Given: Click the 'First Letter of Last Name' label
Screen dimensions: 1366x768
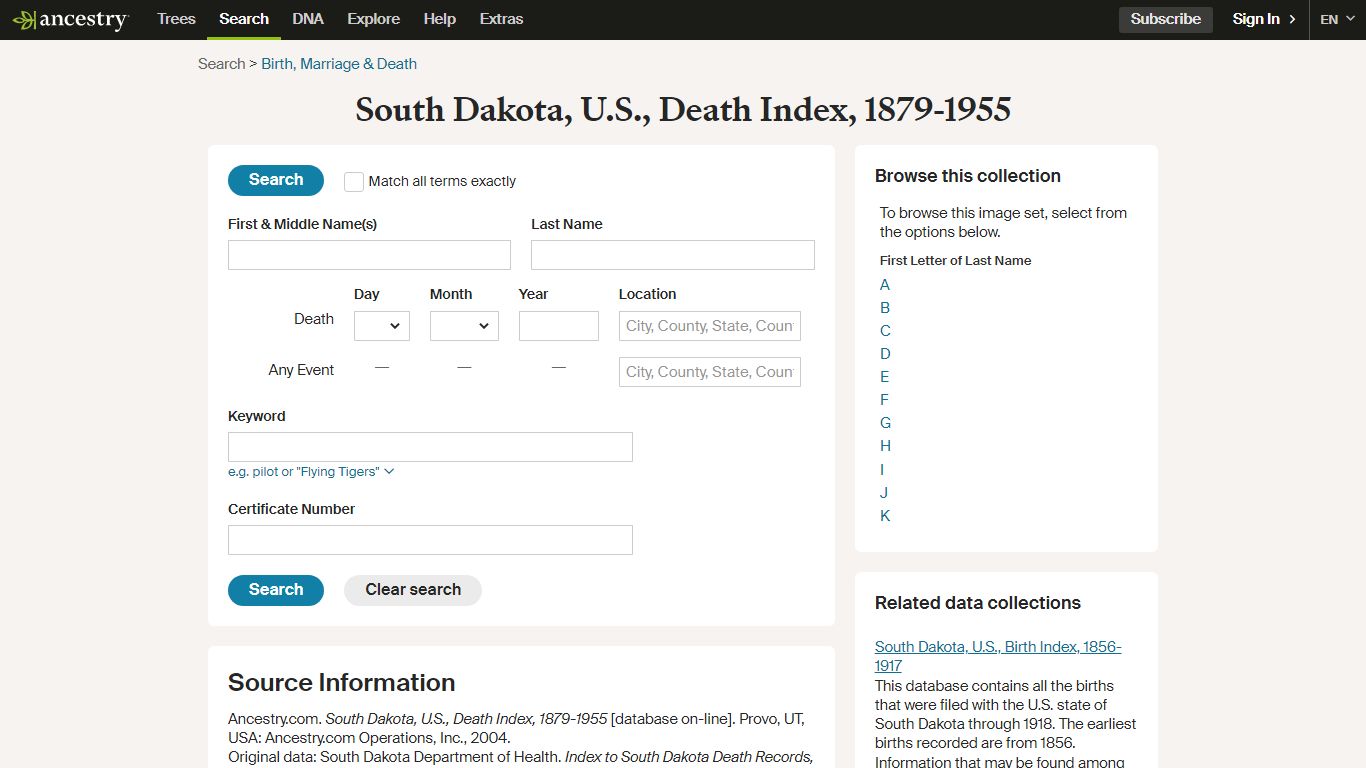Looking at the screenshot, I should tap(955, 260).
